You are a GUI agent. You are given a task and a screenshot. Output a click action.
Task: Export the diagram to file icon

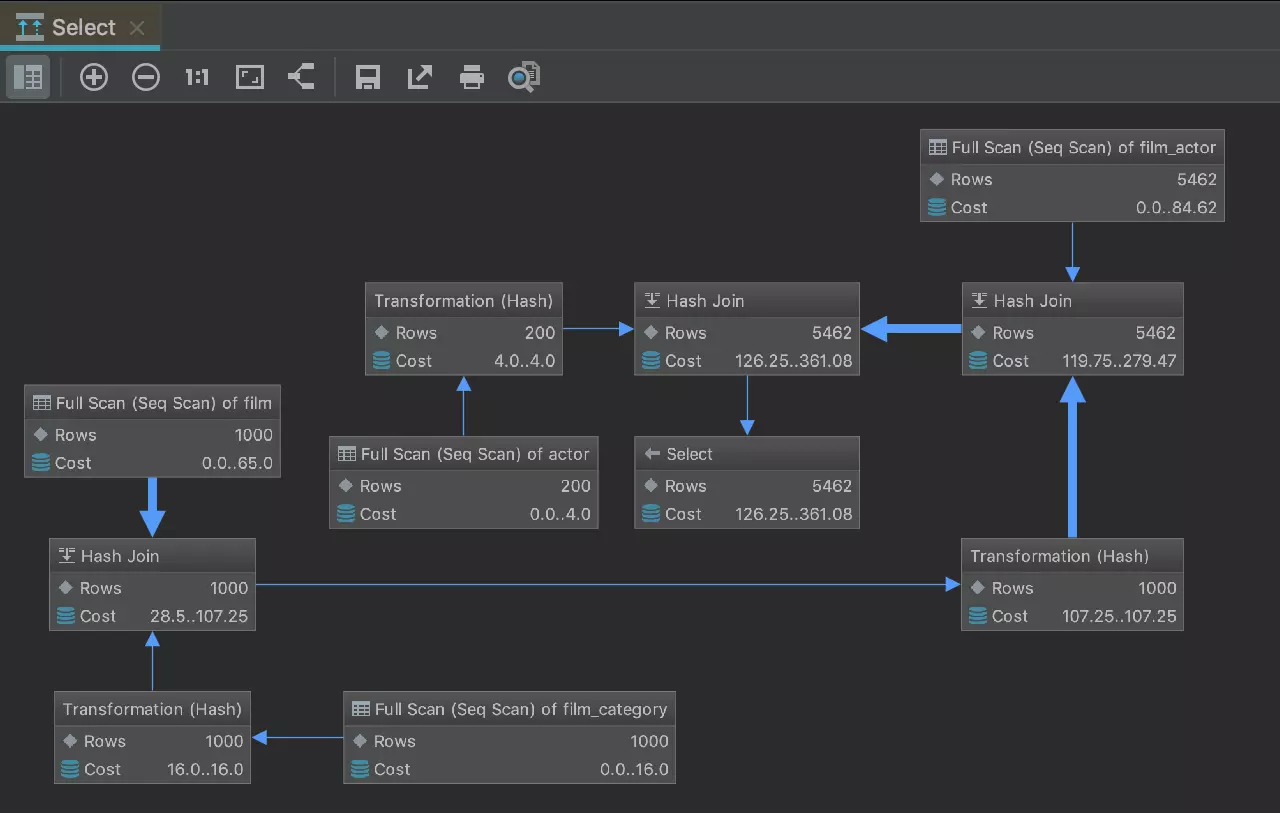pos(420,77)
